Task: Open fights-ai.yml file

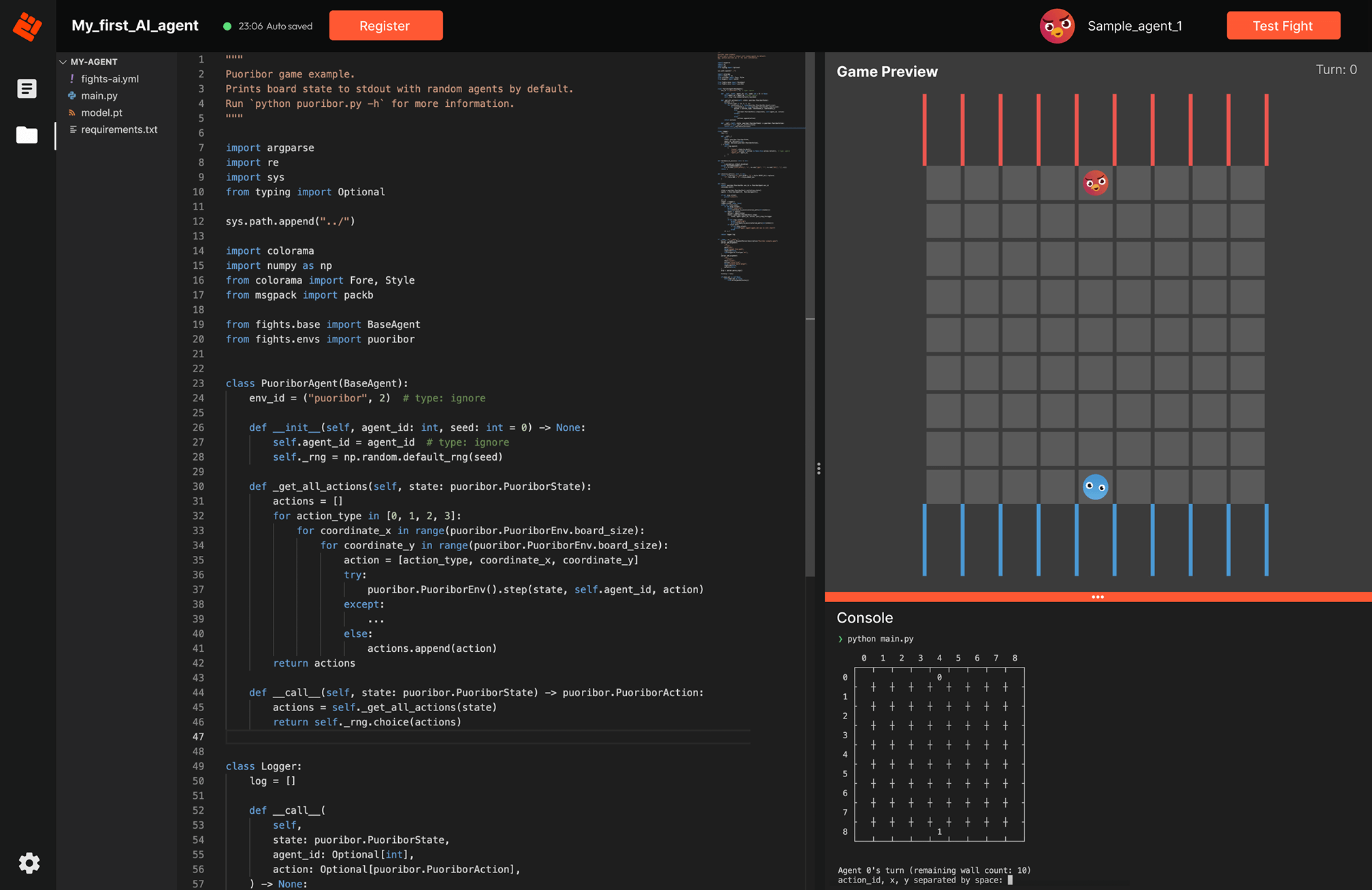Action: pyautogui.click(x=110, y=79)
